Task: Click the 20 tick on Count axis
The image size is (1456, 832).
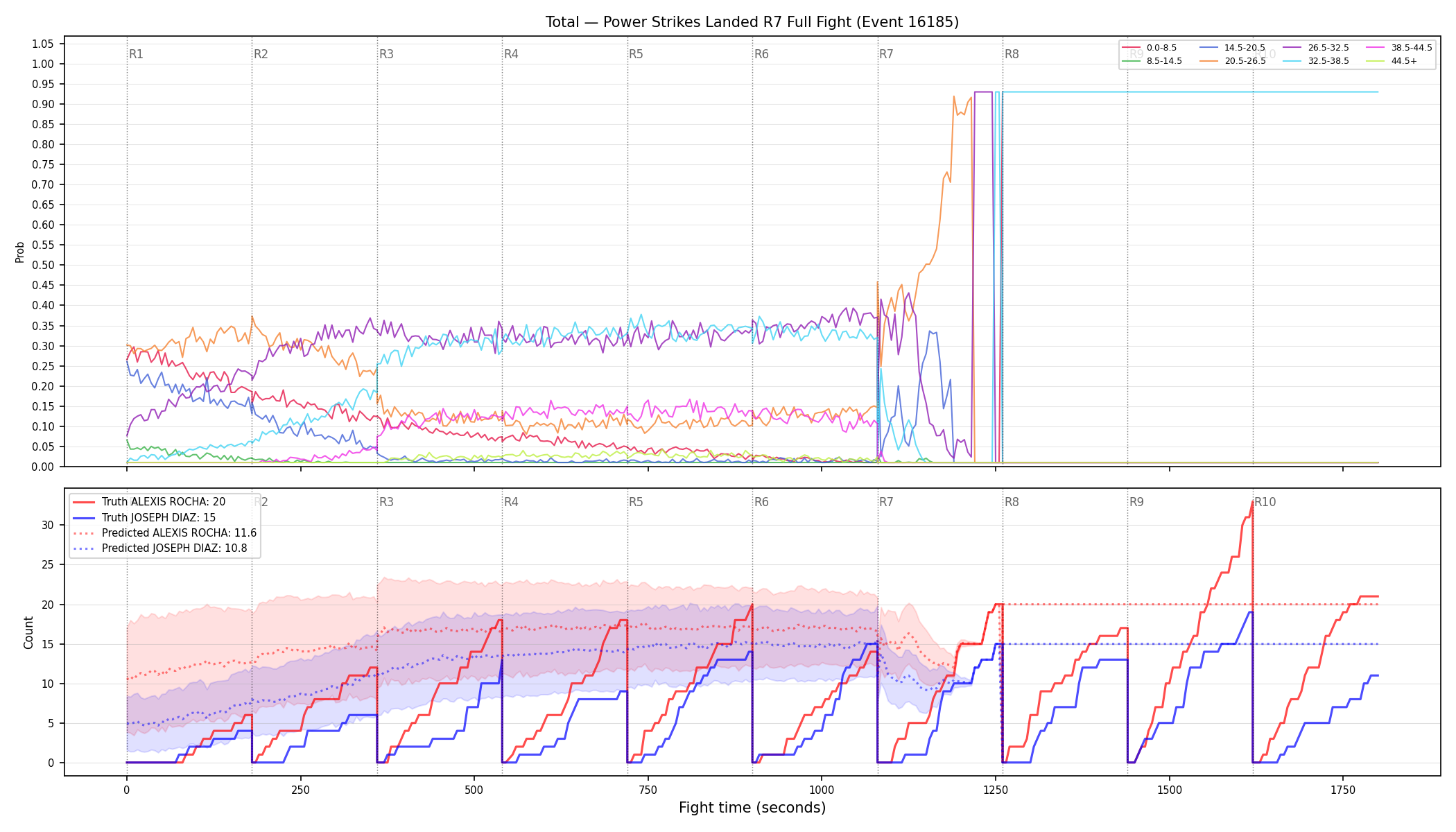Action: coord(47,605)
